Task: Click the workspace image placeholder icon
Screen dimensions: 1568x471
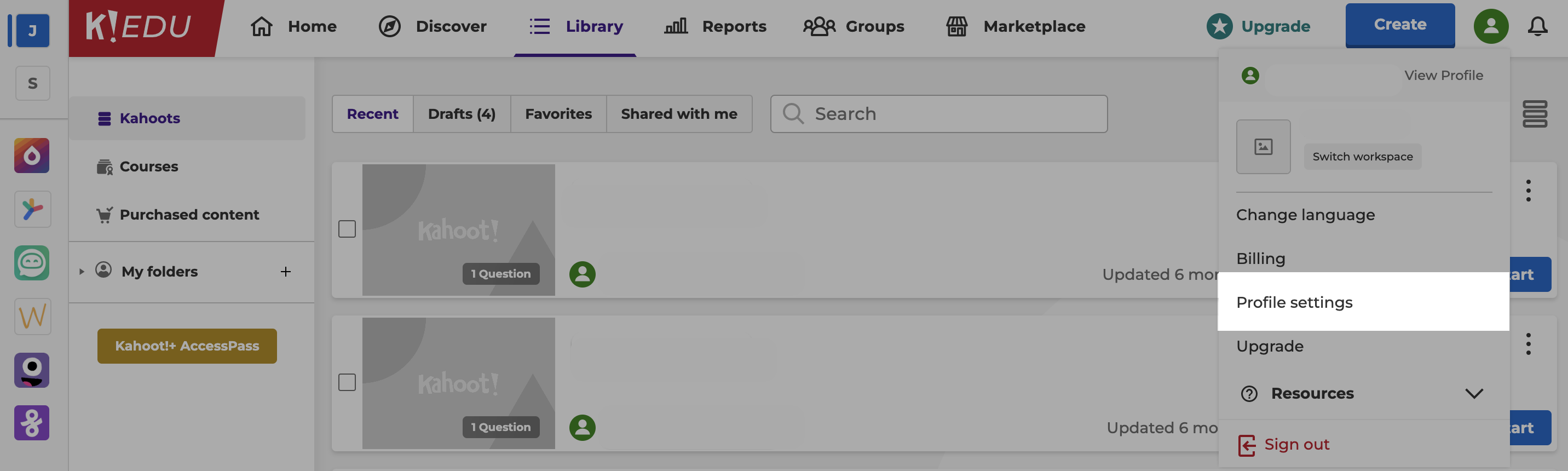Action: (1263, 147)
